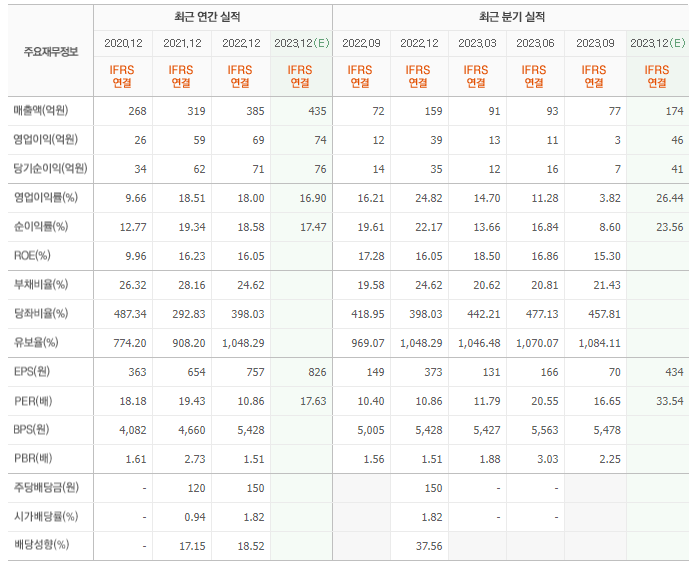Image resolution: width=695 pixels, height=565 pixels.
Task: Click the ROE value 15.30
Action: [x=607, y=256]
